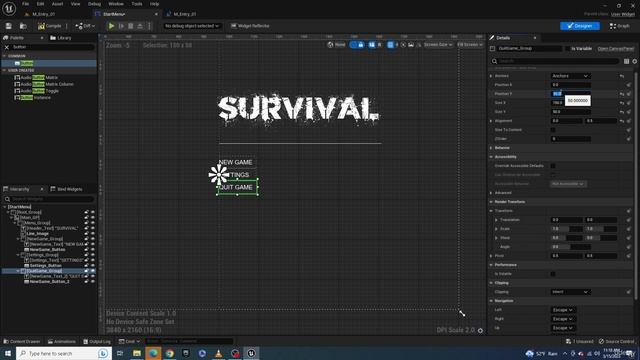Open the File menu
This screenshot has height=360, width=640.
25,4
